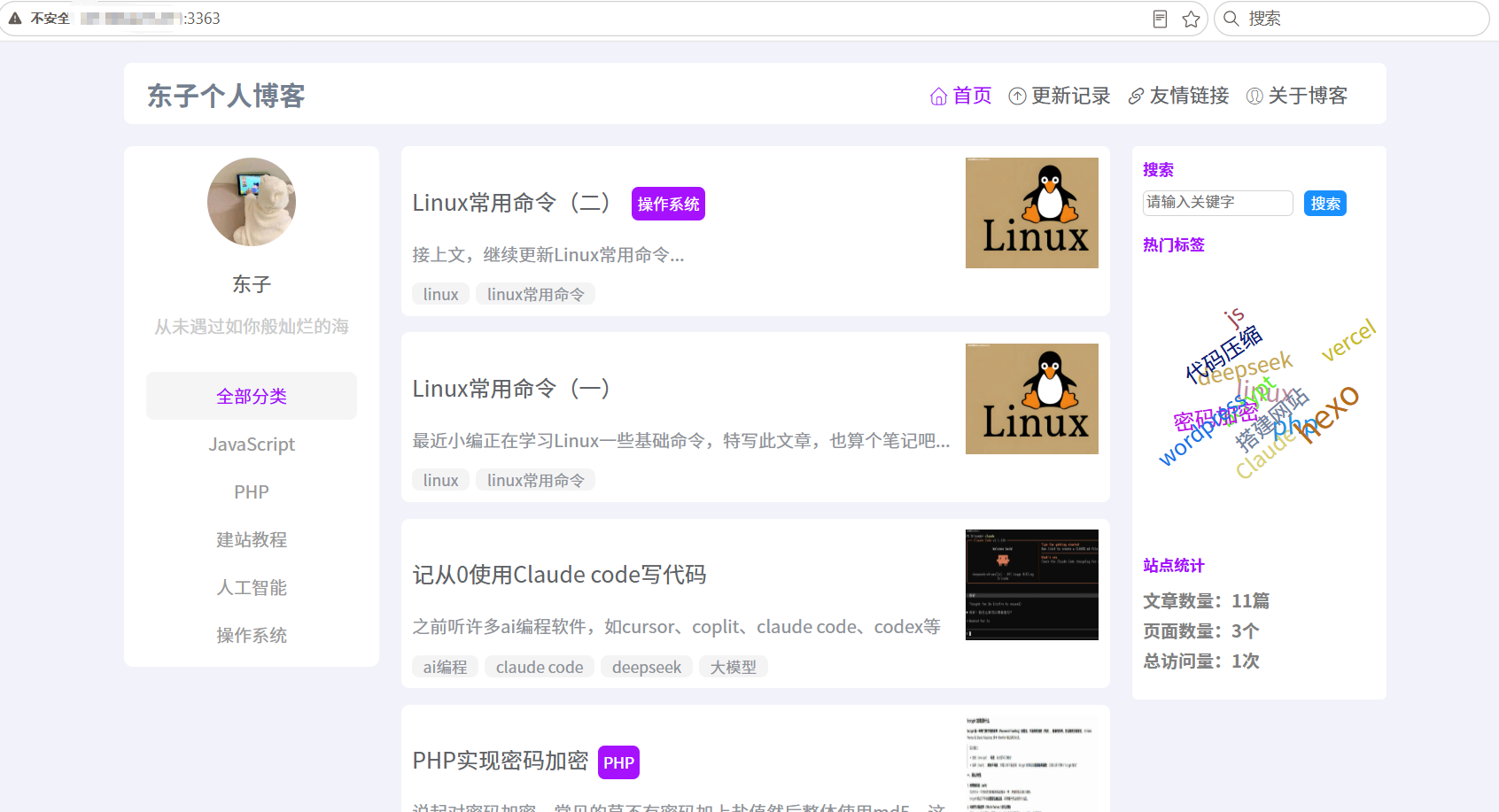
Task: Click the purple 操作系统 badge
Action: 668,204
